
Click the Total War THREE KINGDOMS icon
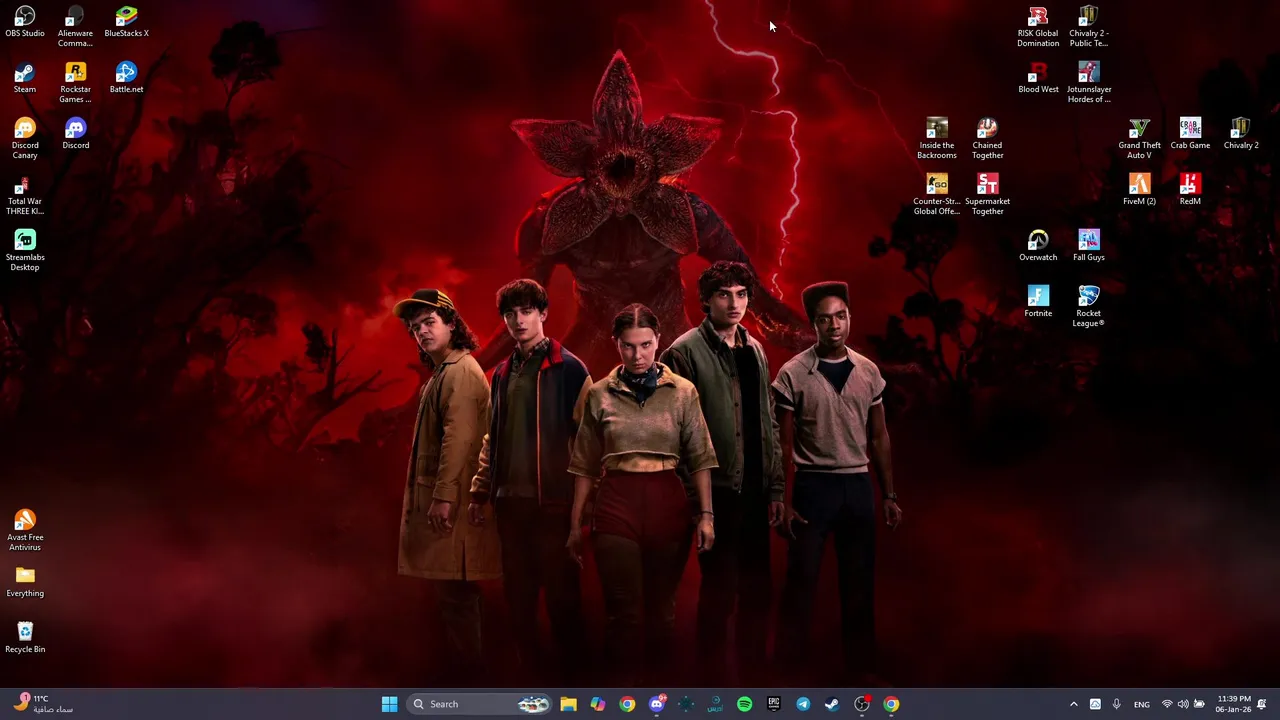point(25,195)
